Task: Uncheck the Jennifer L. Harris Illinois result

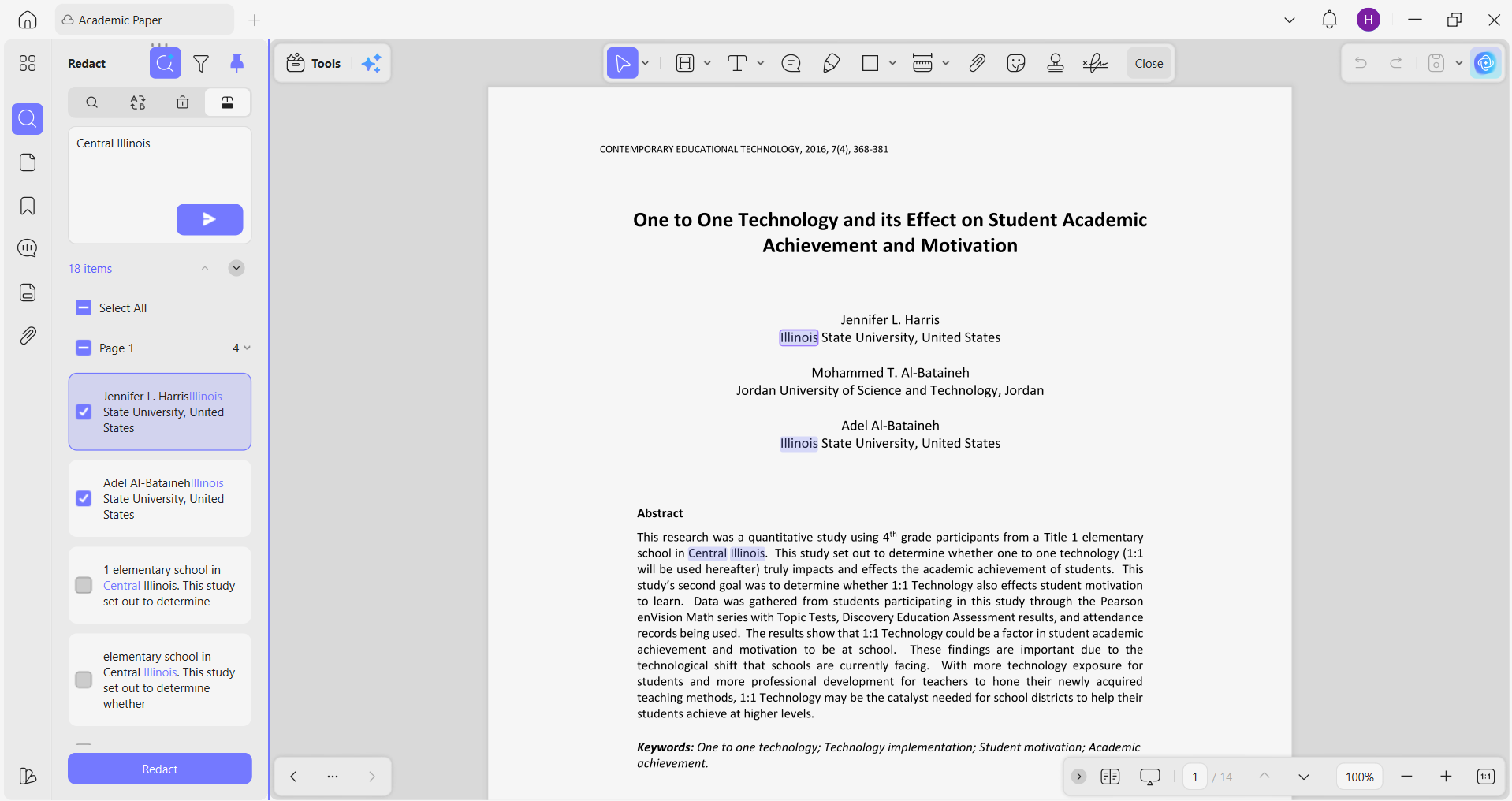Action: [84, 412]
